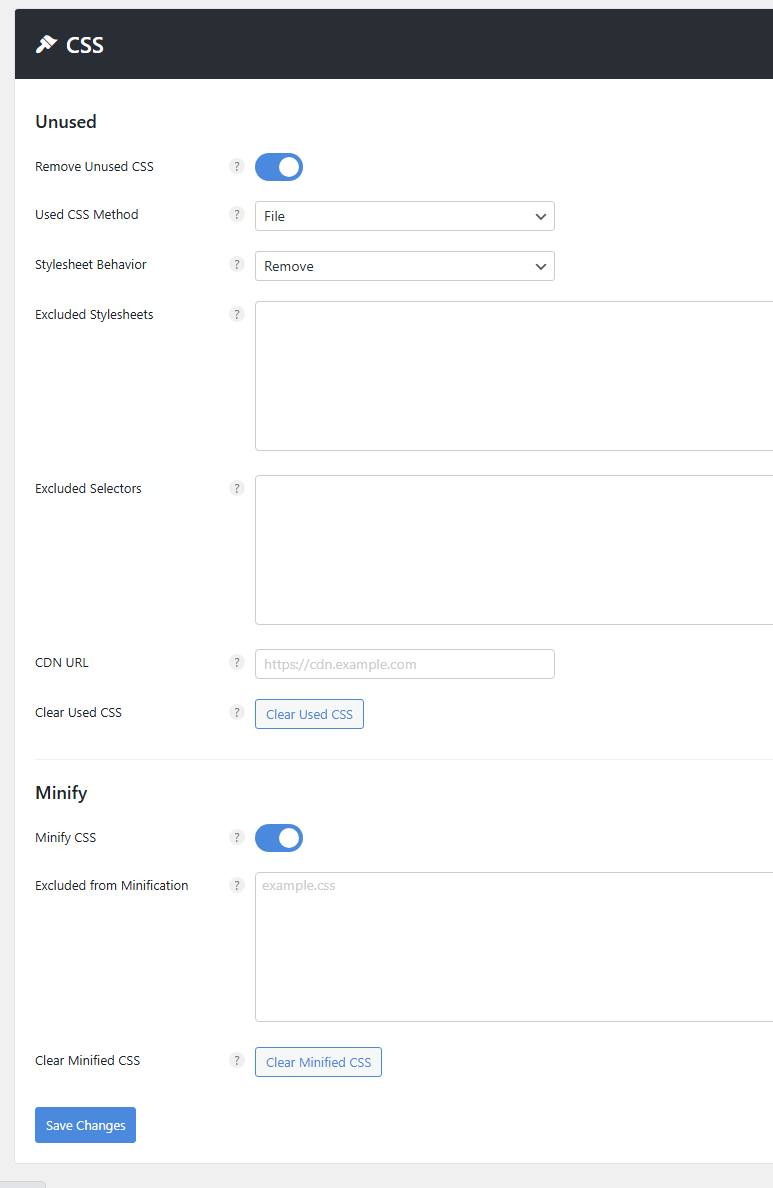The image size is (773, 1188).
Task: Turn off the Minify CSS switch
Action: point(278,837)
